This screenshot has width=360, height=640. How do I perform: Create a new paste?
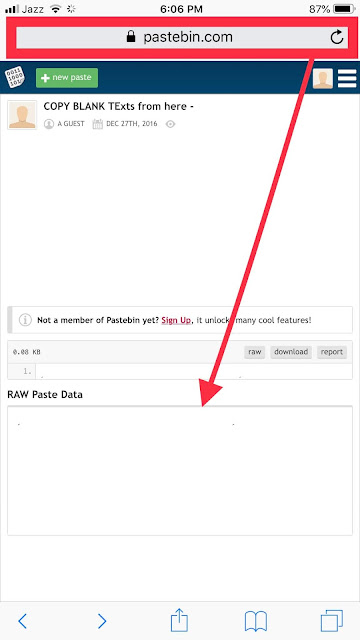(67, 78)
